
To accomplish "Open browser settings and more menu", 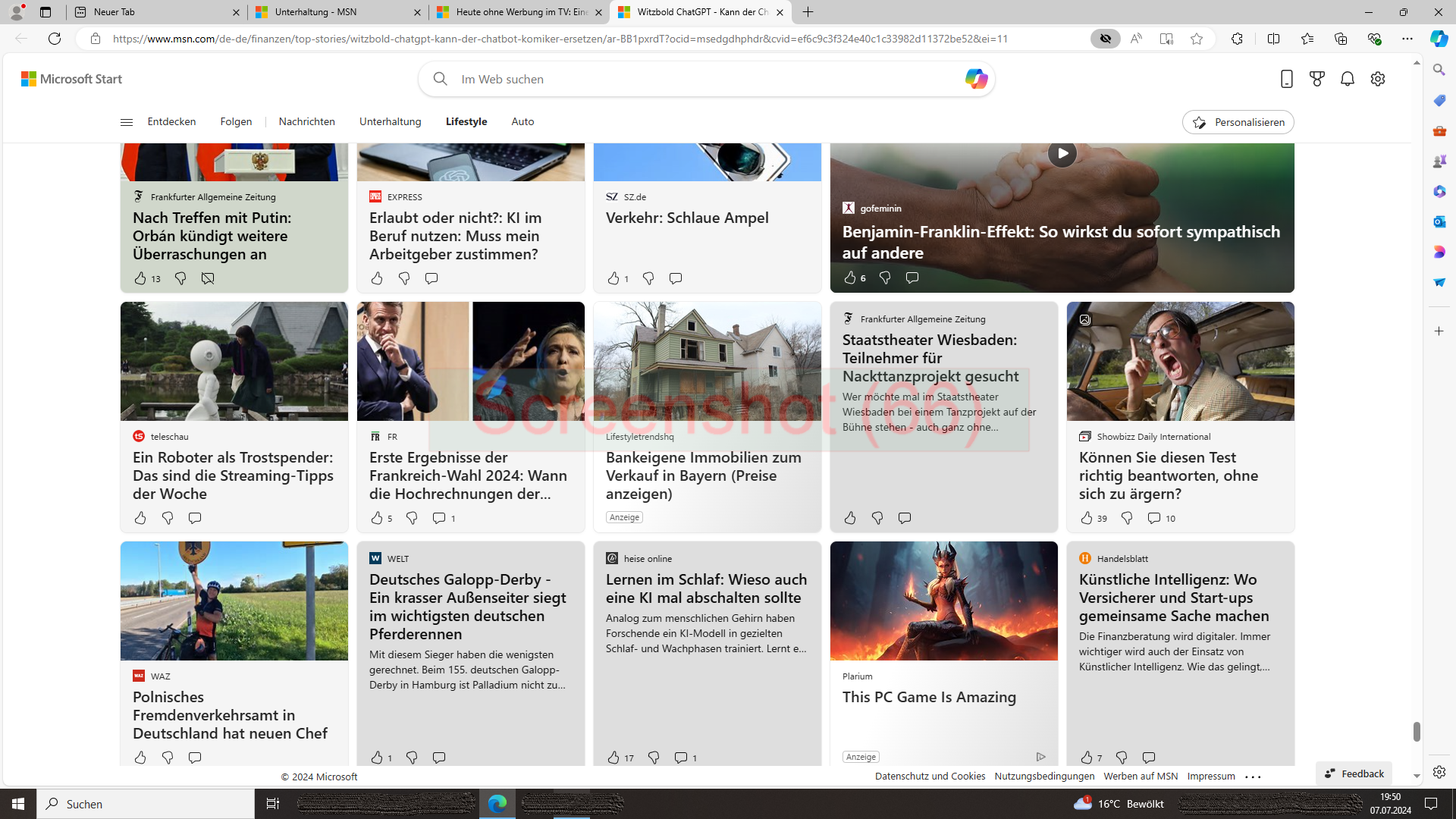I will coord(1407,39).
